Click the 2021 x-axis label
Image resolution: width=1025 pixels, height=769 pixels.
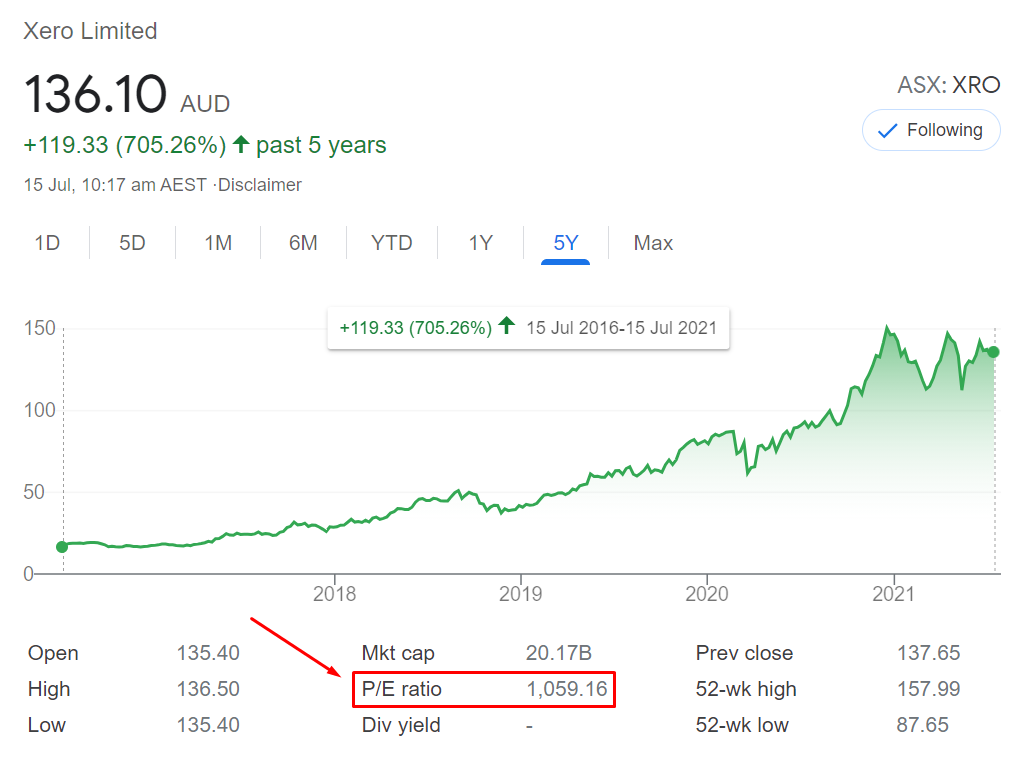(894, 594)
